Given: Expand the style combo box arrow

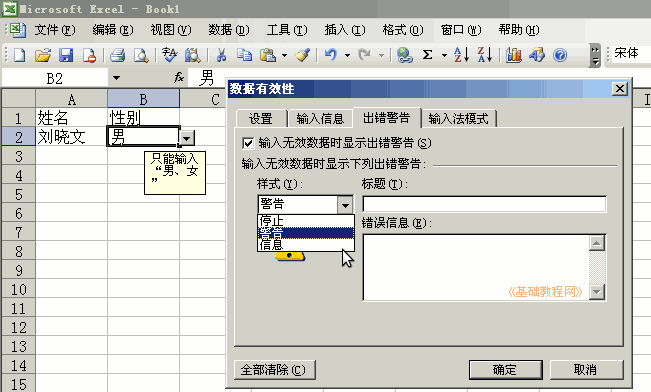Looking at the screenshot, I should 345,204.
